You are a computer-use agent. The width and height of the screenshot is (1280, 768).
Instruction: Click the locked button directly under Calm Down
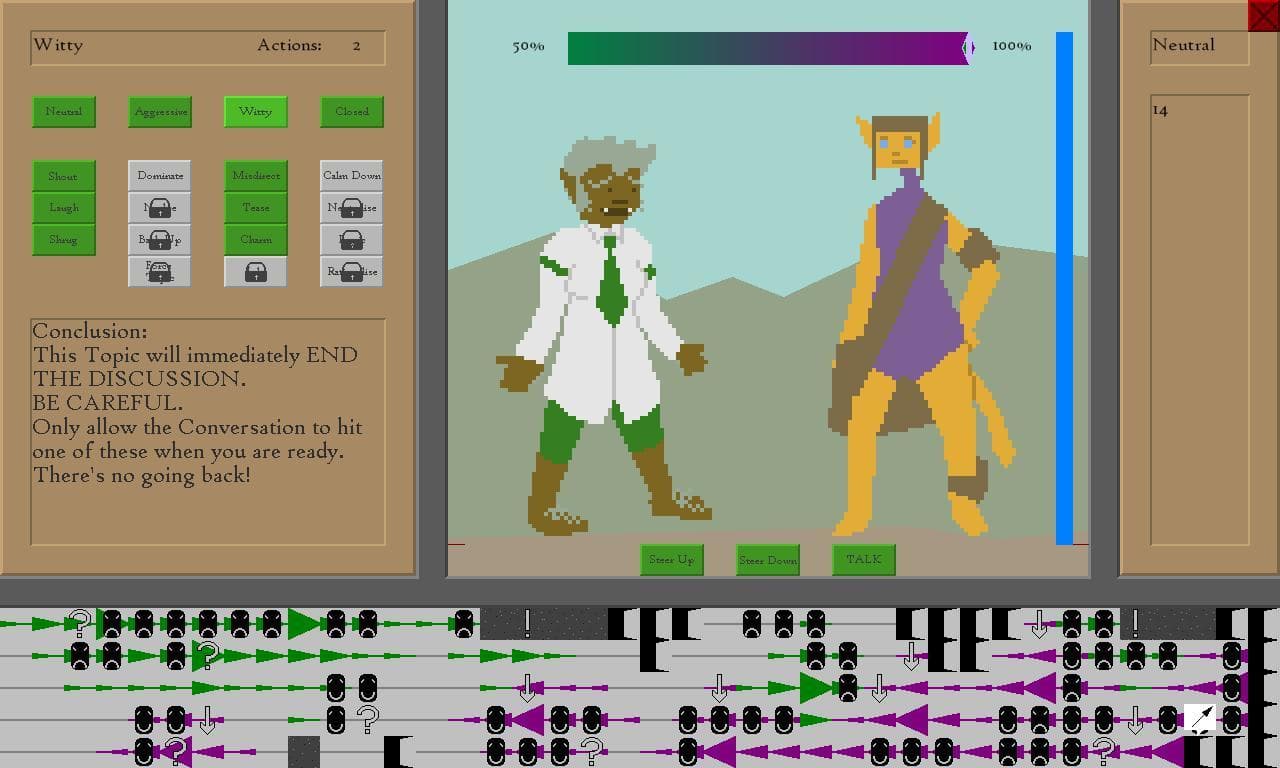click(352, 207)
